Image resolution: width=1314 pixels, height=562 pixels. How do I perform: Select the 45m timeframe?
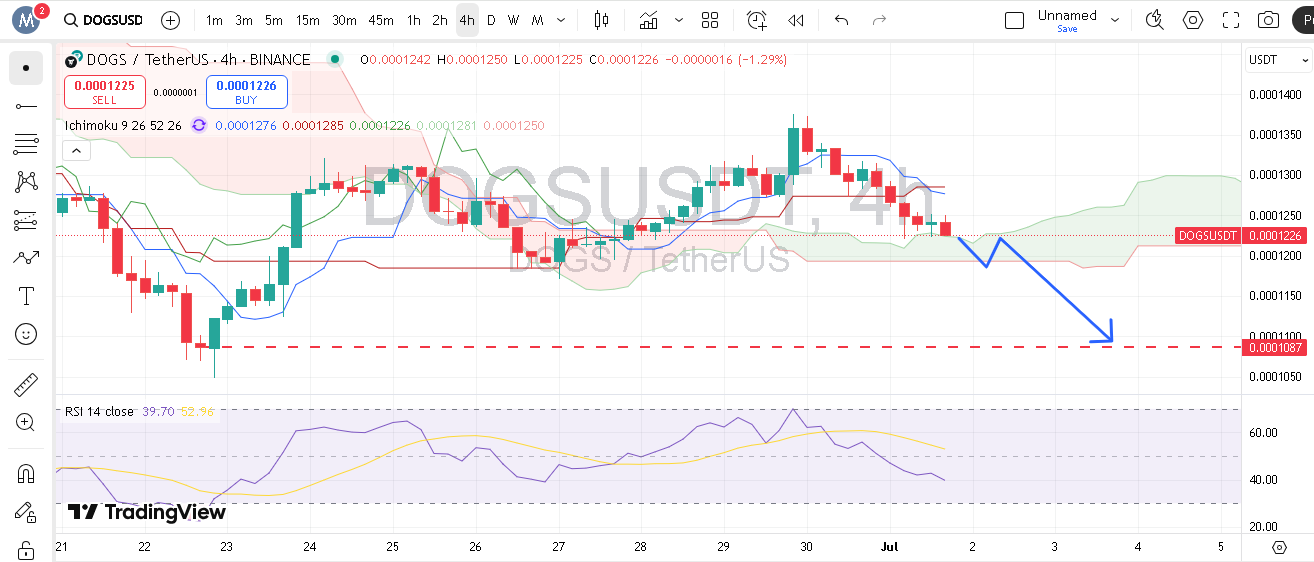click(380, 20)
